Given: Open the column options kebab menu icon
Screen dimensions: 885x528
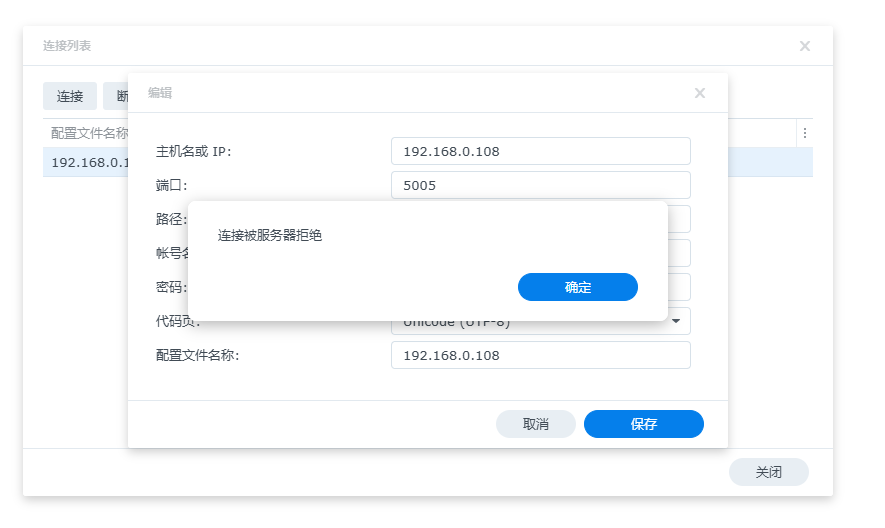Looking at the screenshot, I should point(805,133).
